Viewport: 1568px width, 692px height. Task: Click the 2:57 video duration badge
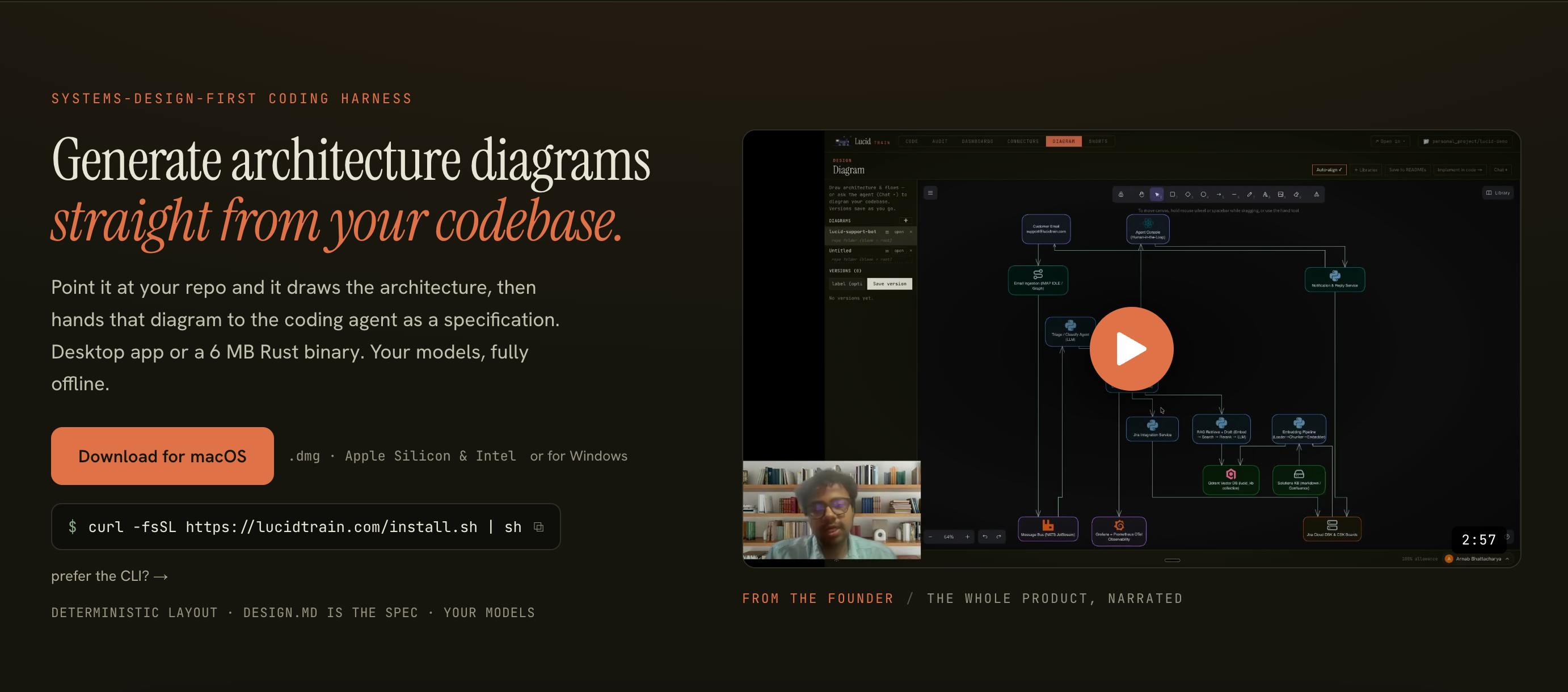pos(1478,540)
